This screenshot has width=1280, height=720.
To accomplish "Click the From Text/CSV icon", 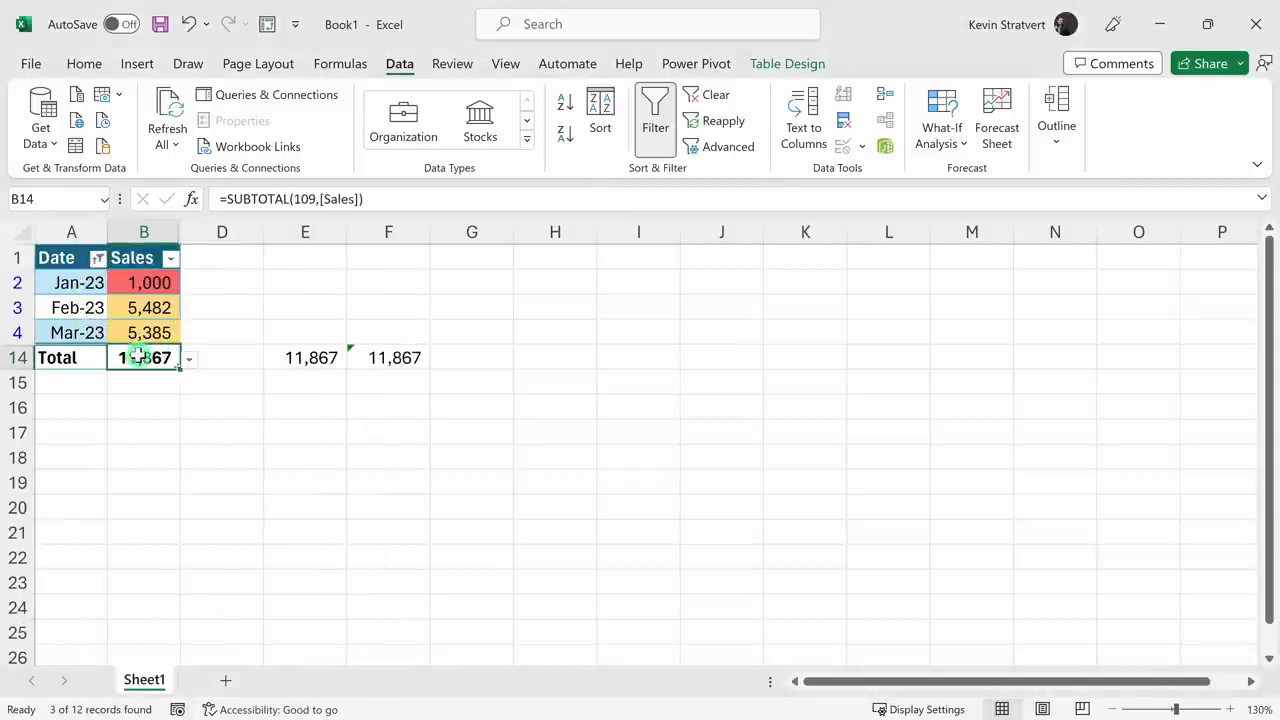I will point(77,95).
